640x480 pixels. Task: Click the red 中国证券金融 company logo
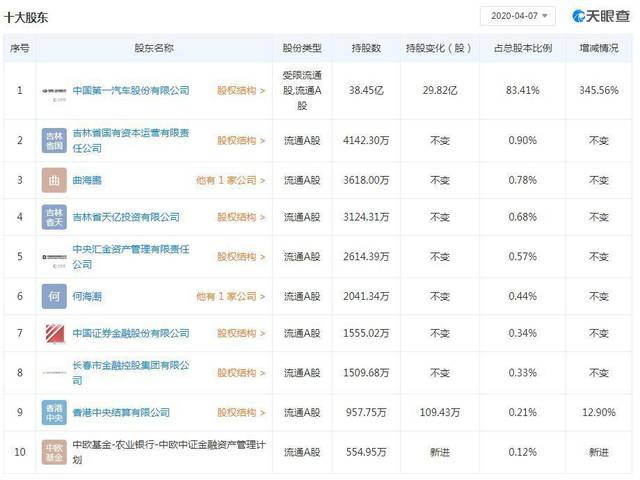(x=55, y=333)
